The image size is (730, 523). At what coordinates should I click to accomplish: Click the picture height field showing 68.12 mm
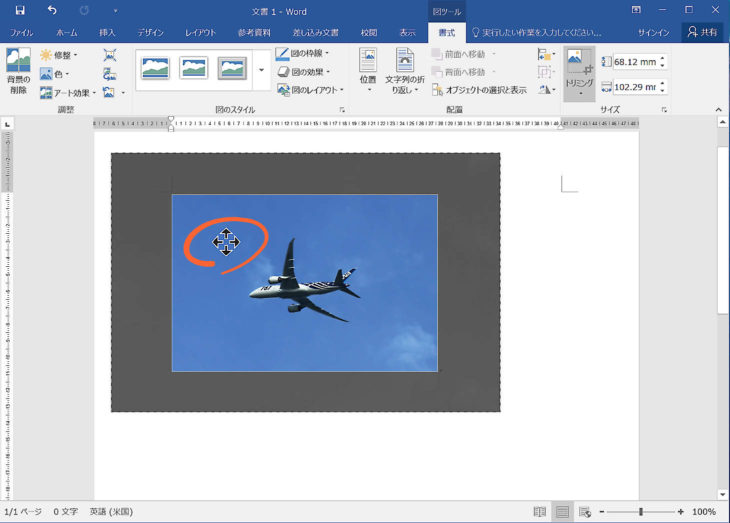point(634,63)
